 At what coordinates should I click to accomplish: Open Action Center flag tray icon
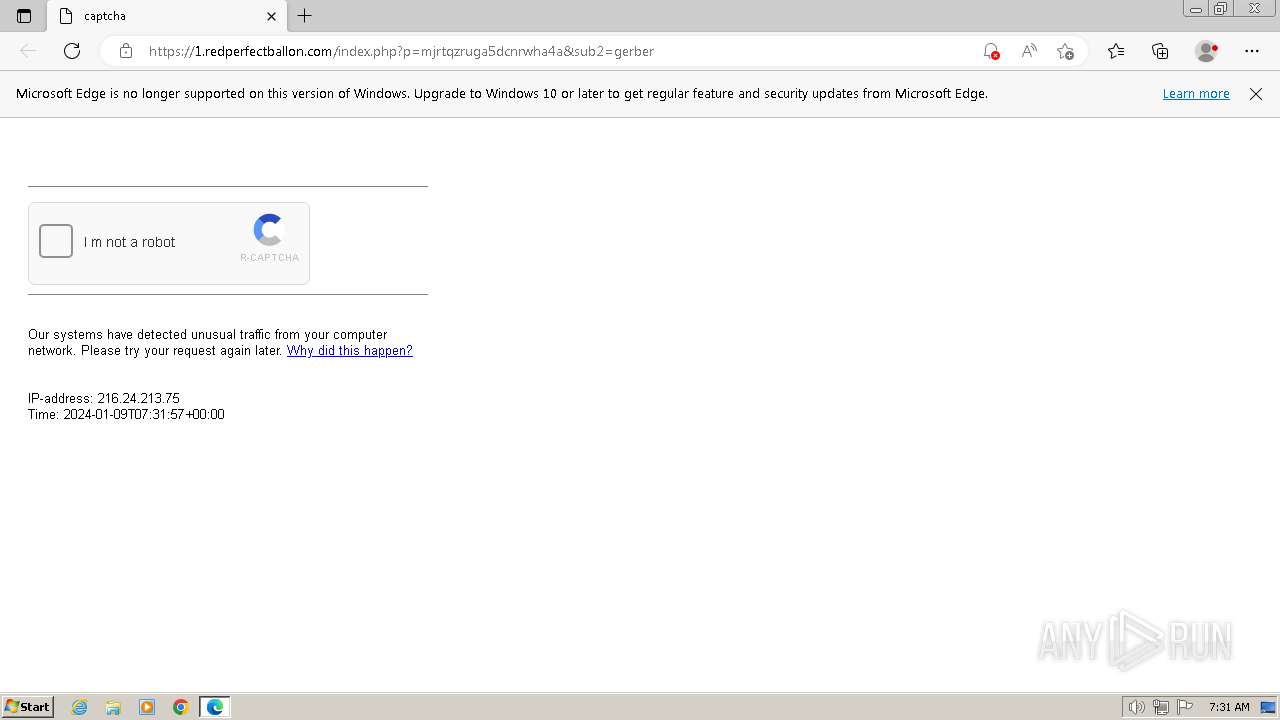coord(1185,707)
